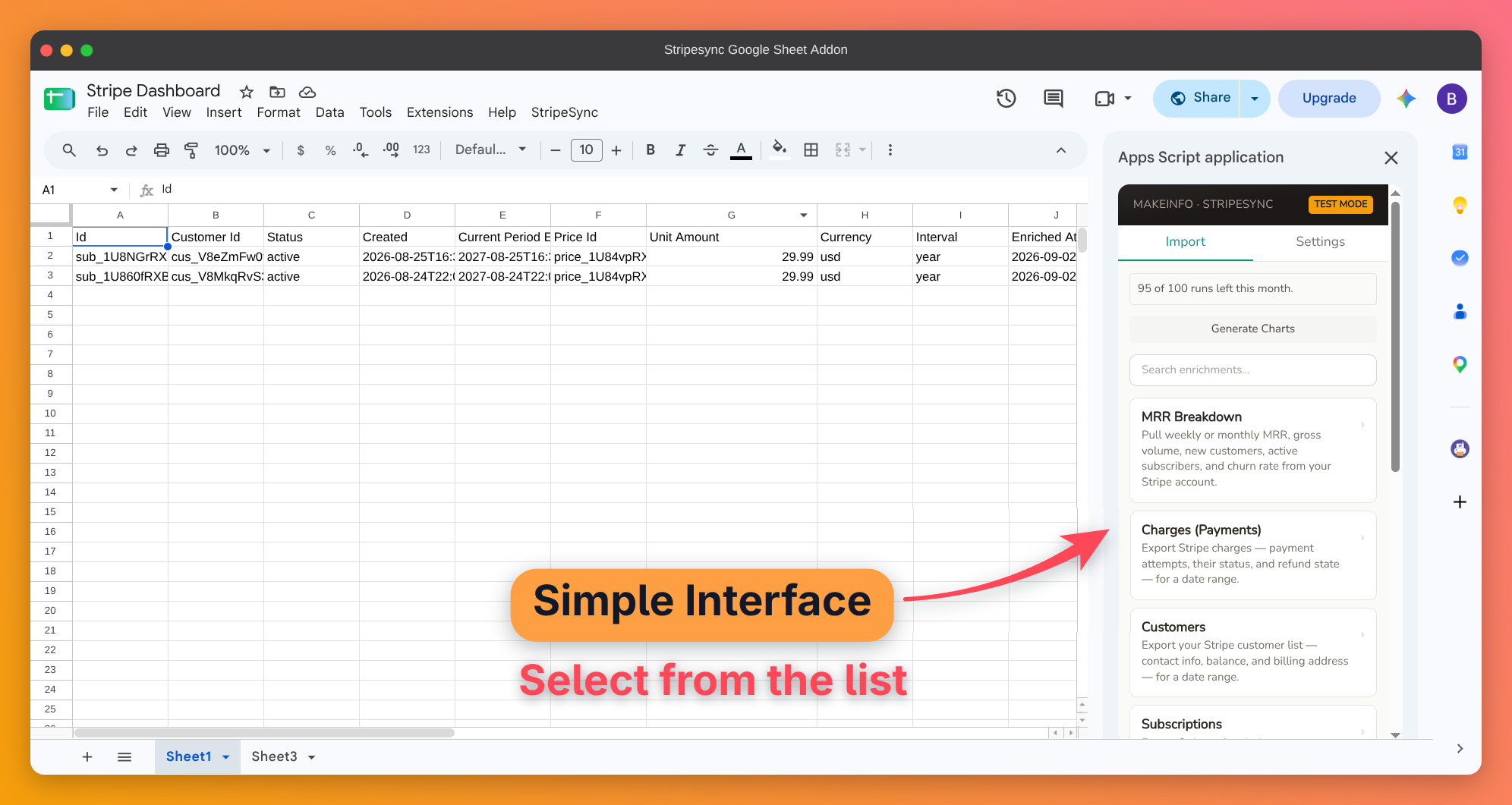Open the Gemini sparkle icon
The width and height of the screenshot is (1512, 805).
point(1406,98)
